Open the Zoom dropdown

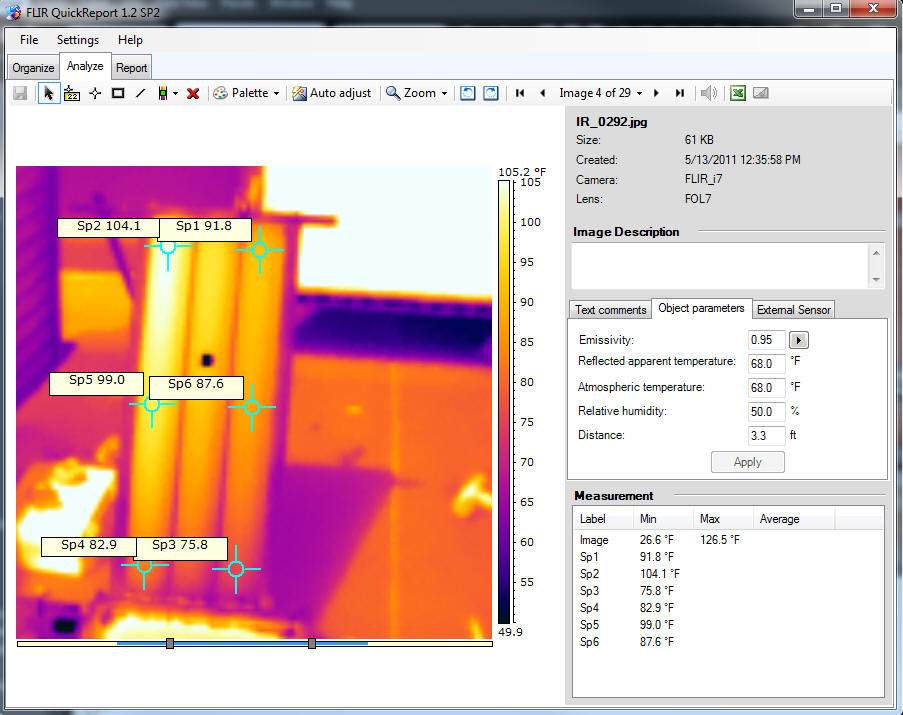point(416,93)
